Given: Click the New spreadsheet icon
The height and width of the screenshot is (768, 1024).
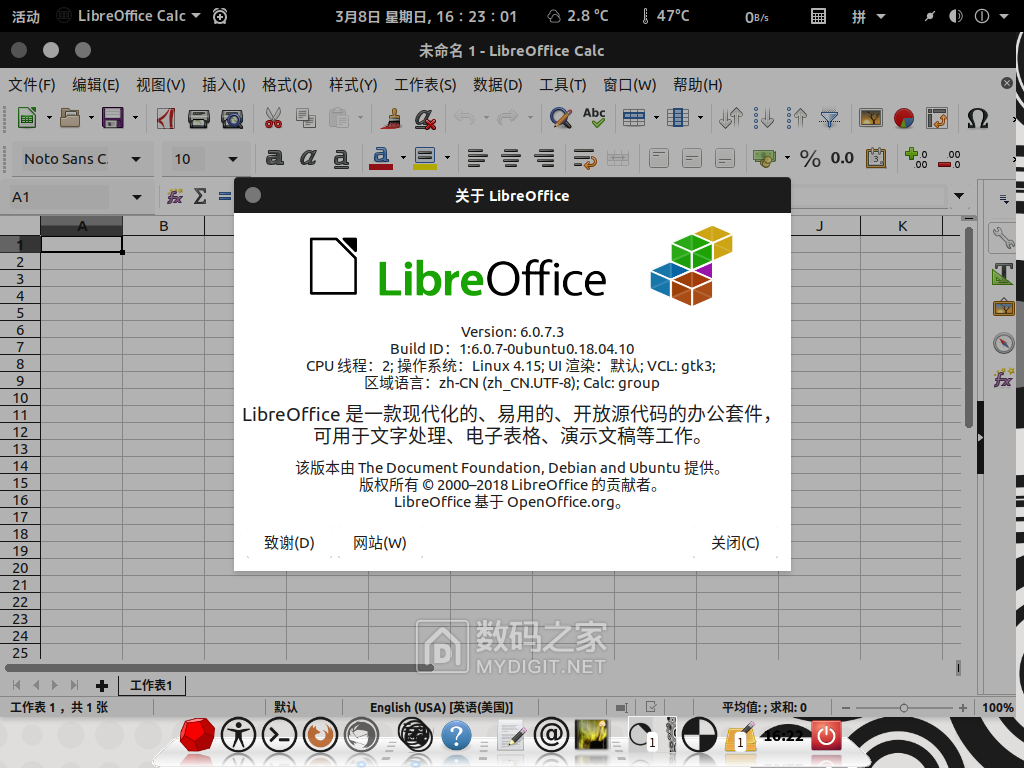Looking at the screenshot, I should click(x=27, y=118).
